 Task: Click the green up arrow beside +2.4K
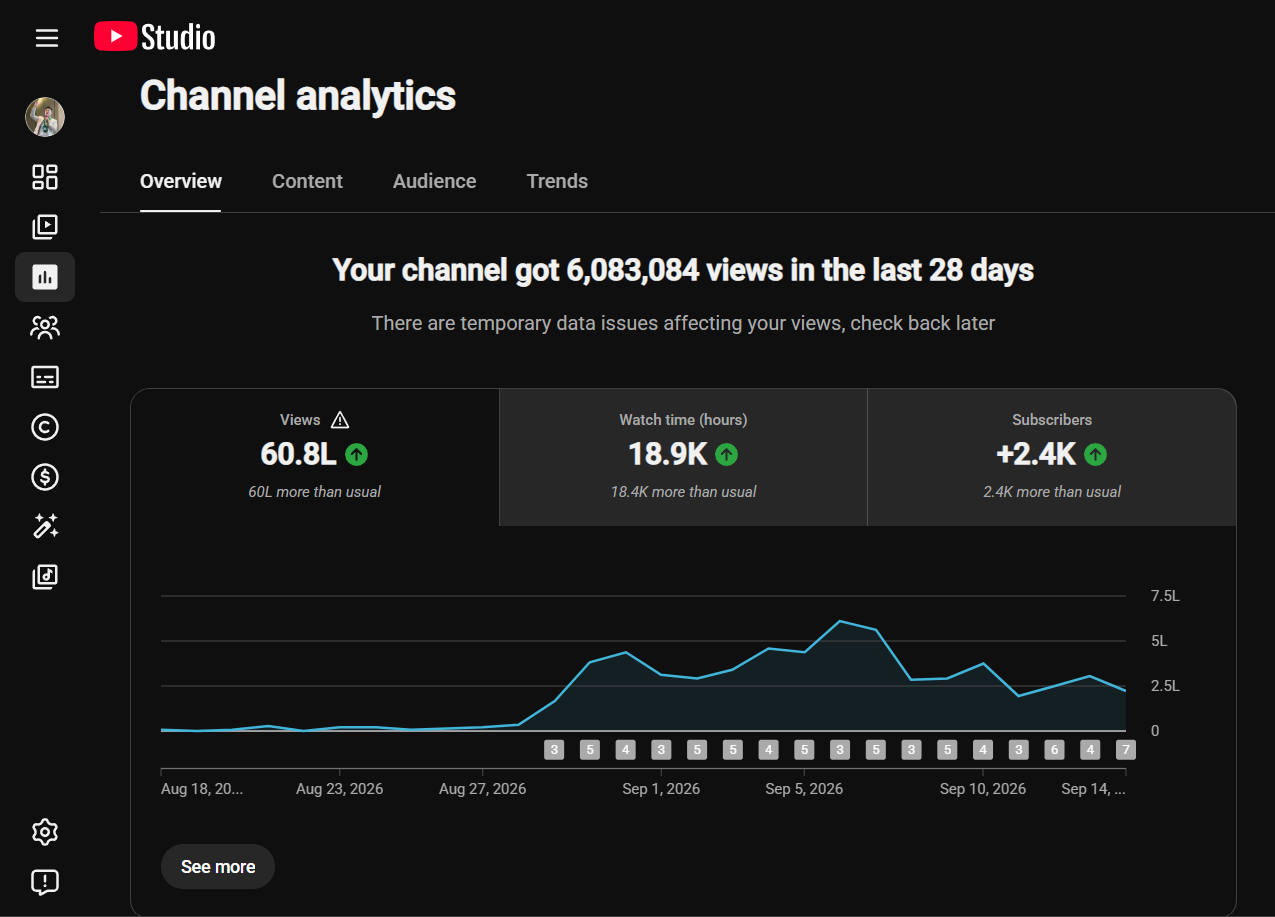(1096, 455)
